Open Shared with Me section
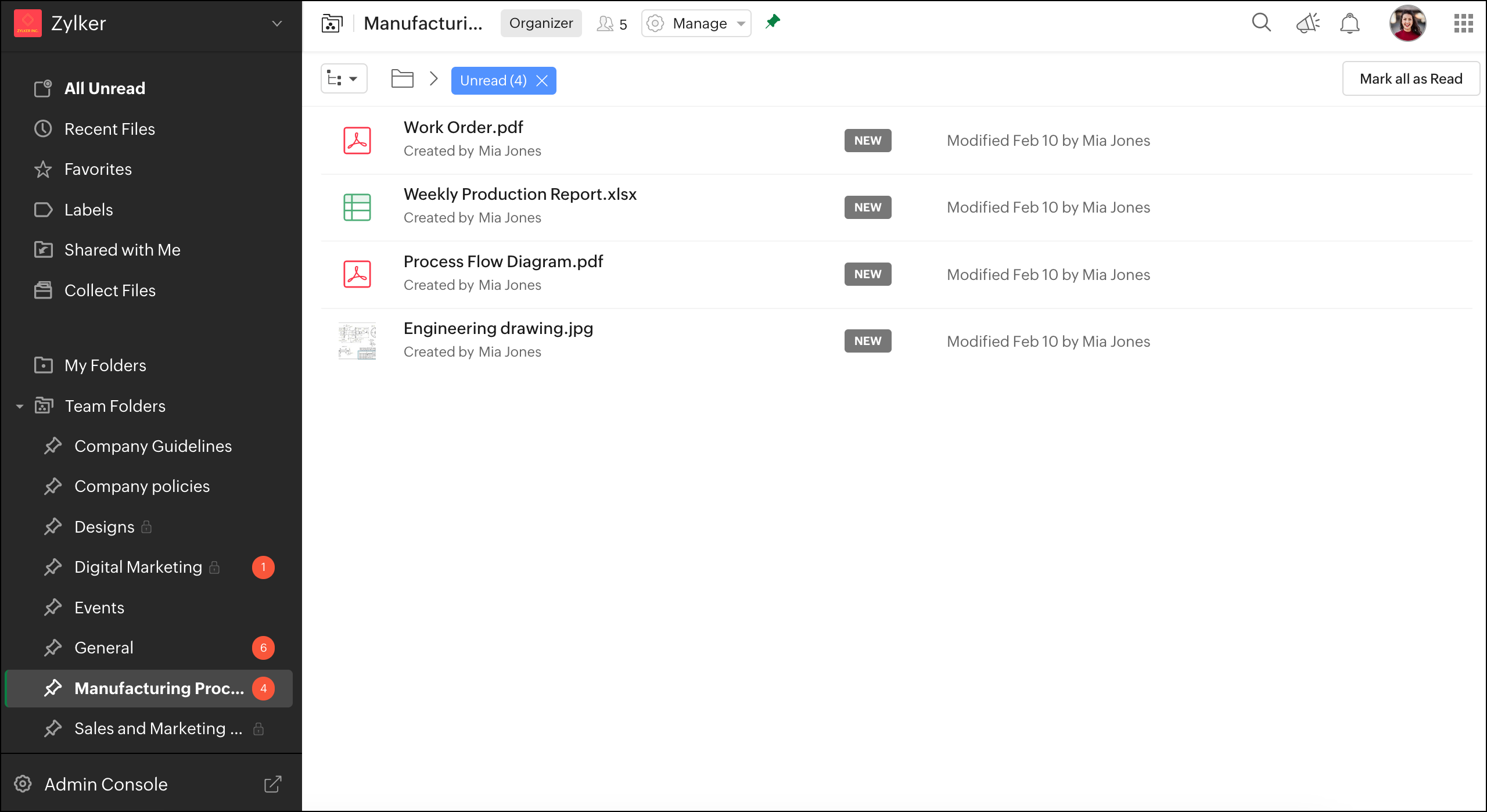 (x=122, y=250)
